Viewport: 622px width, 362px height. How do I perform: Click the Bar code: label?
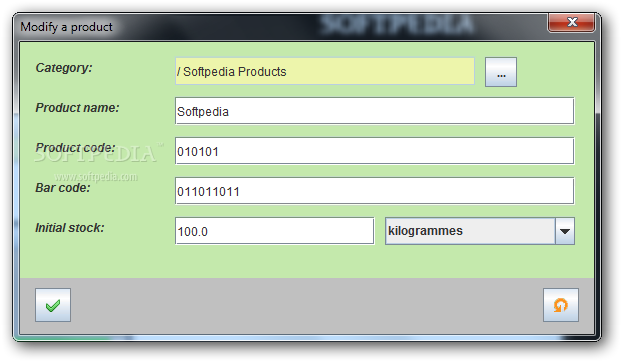63,188
